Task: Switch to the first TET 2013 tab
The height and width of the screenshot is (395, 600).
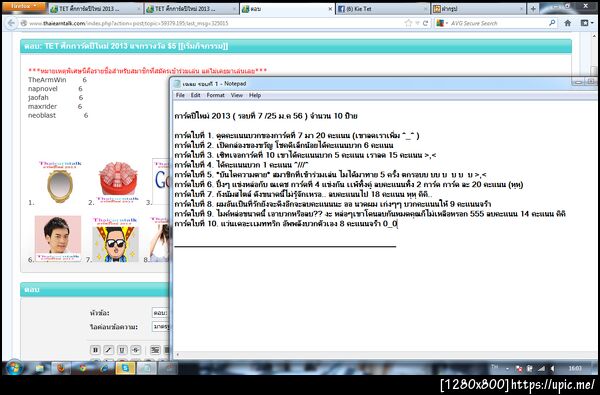Action: coord(96,8)
